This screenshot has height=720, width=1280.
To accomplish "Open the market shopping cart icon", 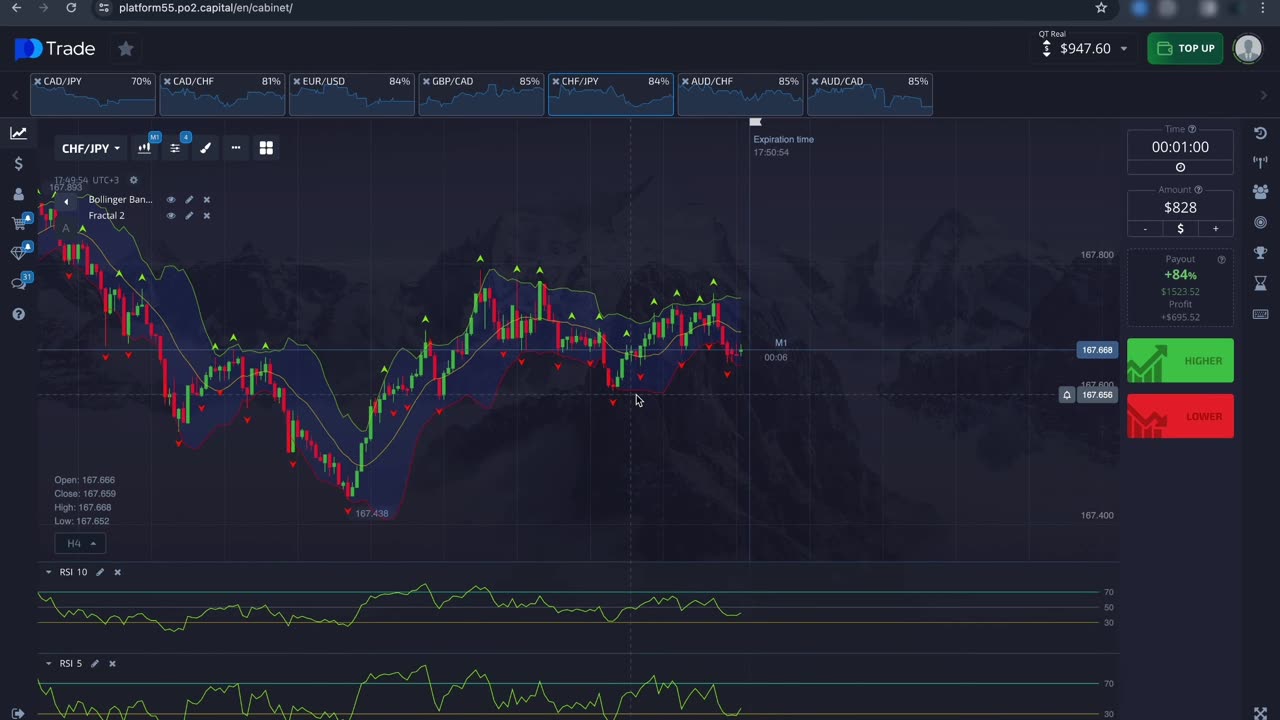I will coord(18,223).
